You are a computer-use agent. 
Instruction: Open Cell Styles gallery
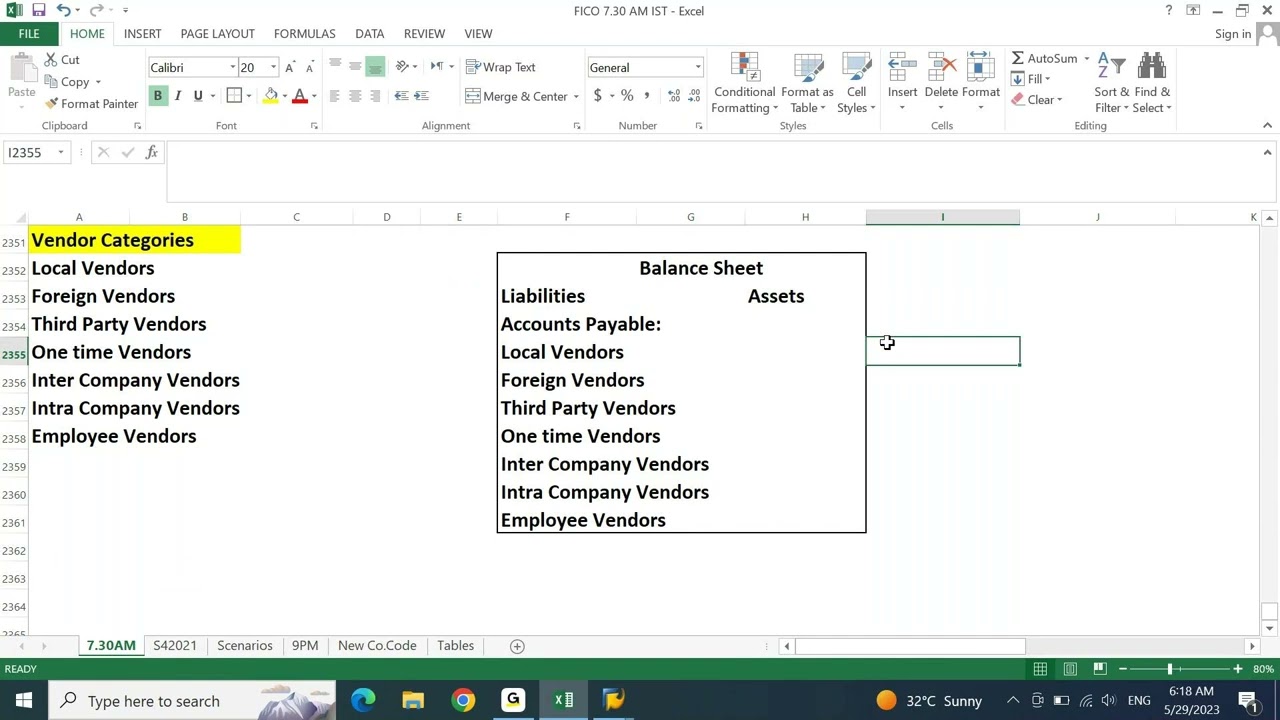(856, 84)
